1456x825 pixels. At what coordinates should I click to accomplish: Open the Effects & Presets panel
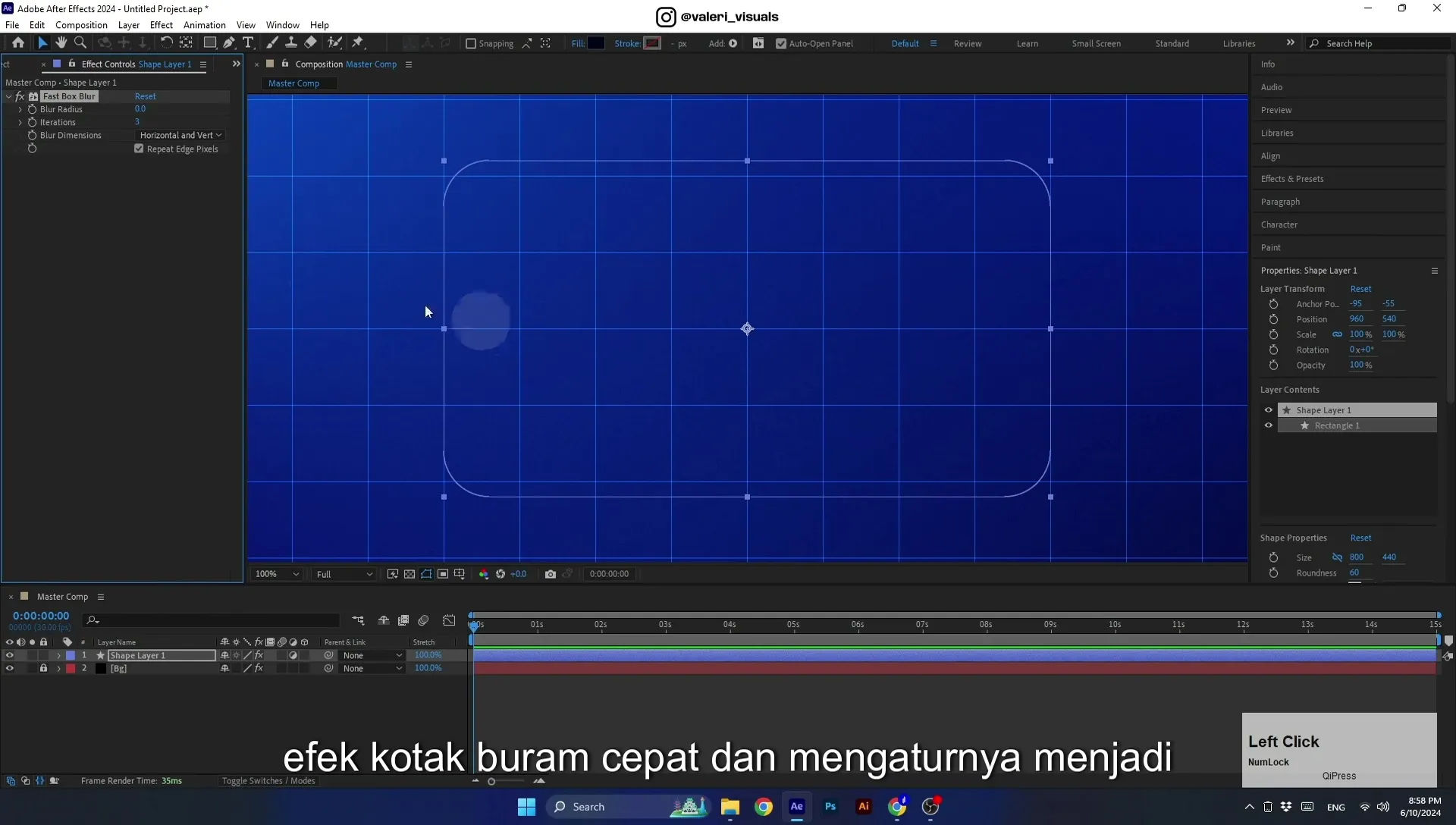click(x=1292, y=179)
